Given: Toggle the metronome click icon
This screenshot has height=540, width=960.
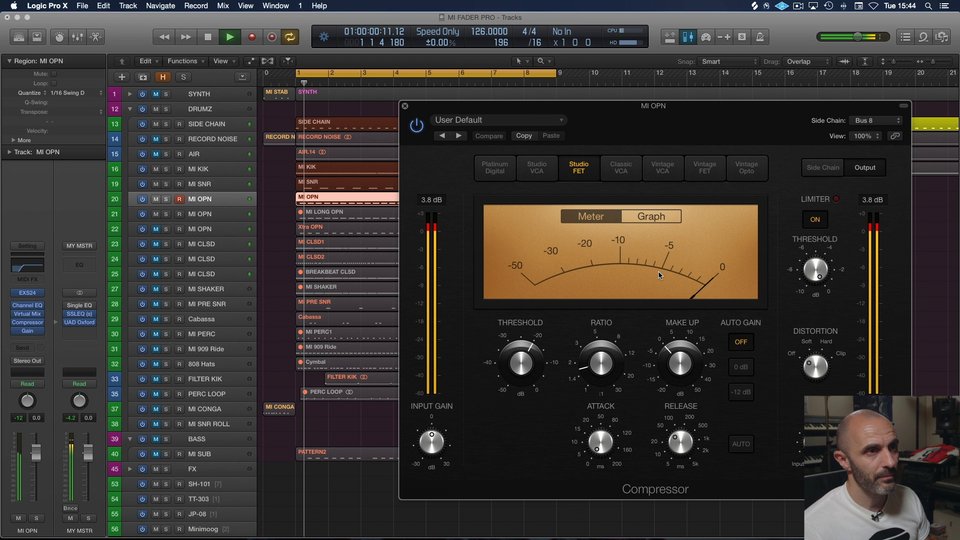Looking at the screenshot, I should coord(760,37).
